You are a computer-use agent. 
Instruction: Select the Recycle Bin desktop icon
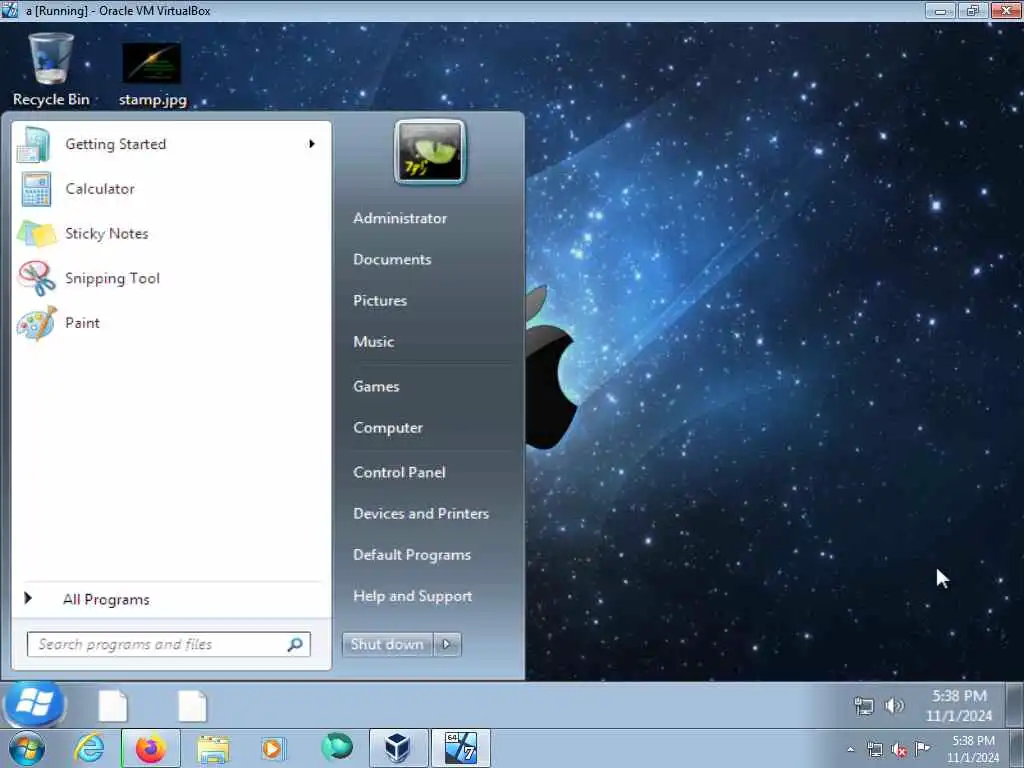(x=51, y=70)
